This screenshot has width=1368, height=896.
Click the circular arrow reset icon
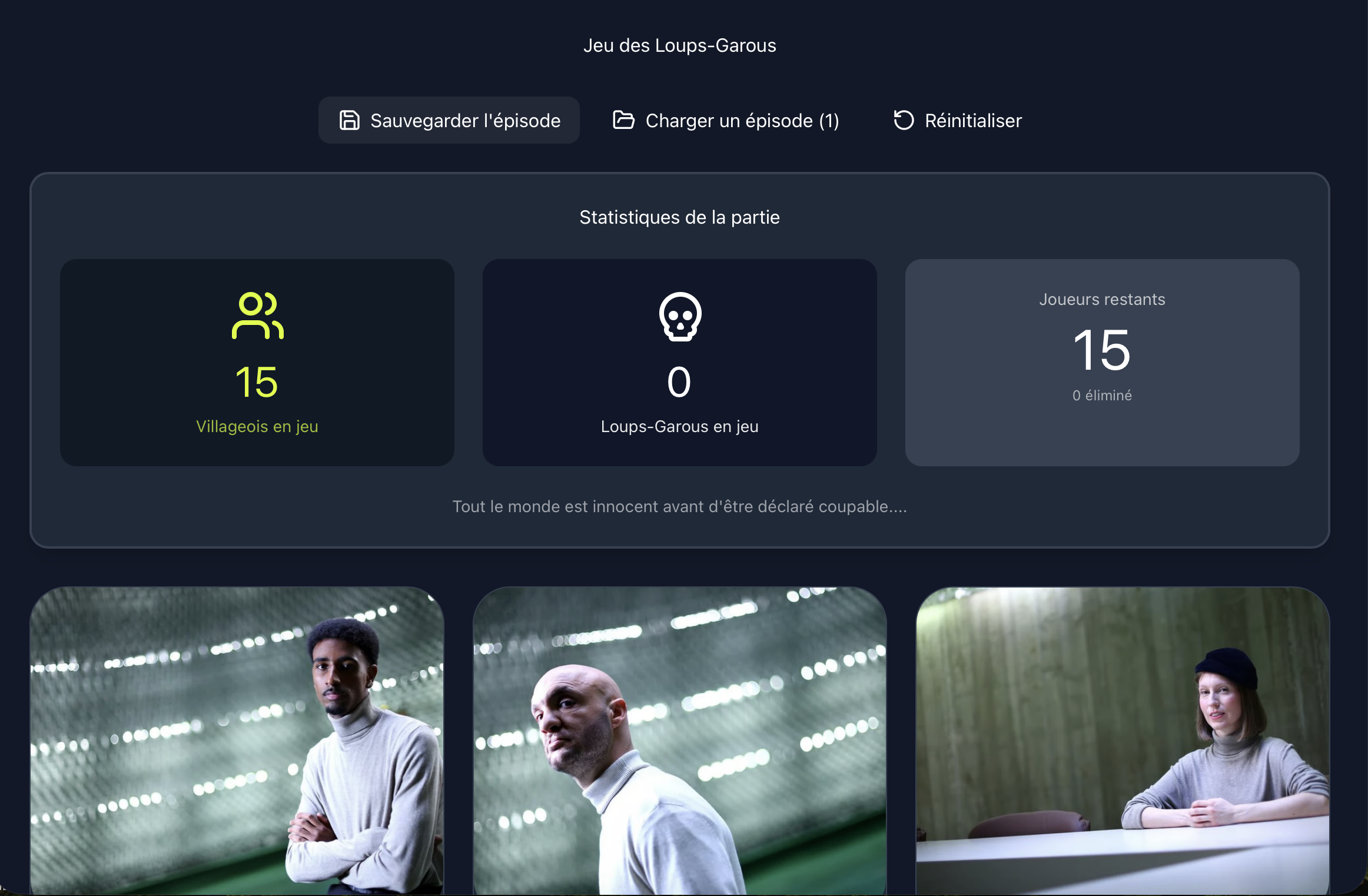coord(904,120)
